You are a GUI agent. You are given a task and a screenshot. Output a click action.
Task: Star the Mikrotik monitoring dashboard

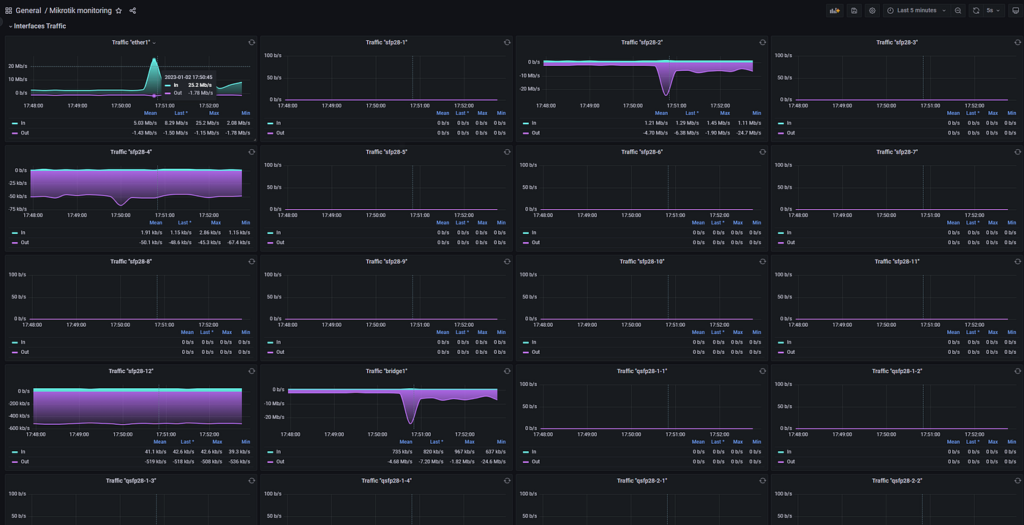(118, 10)
